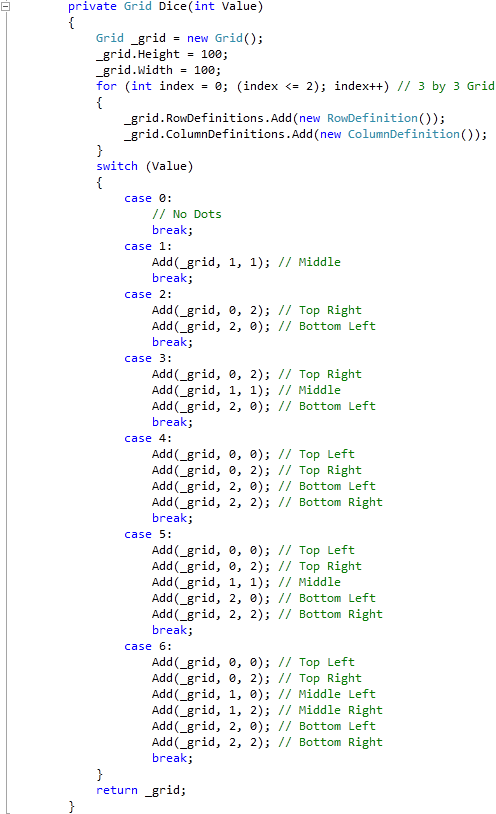The height and width of the screenshot is (814, 496).
Task: Click the '(index <= 2)' loop condition
Action: click(x=278, y=86)
